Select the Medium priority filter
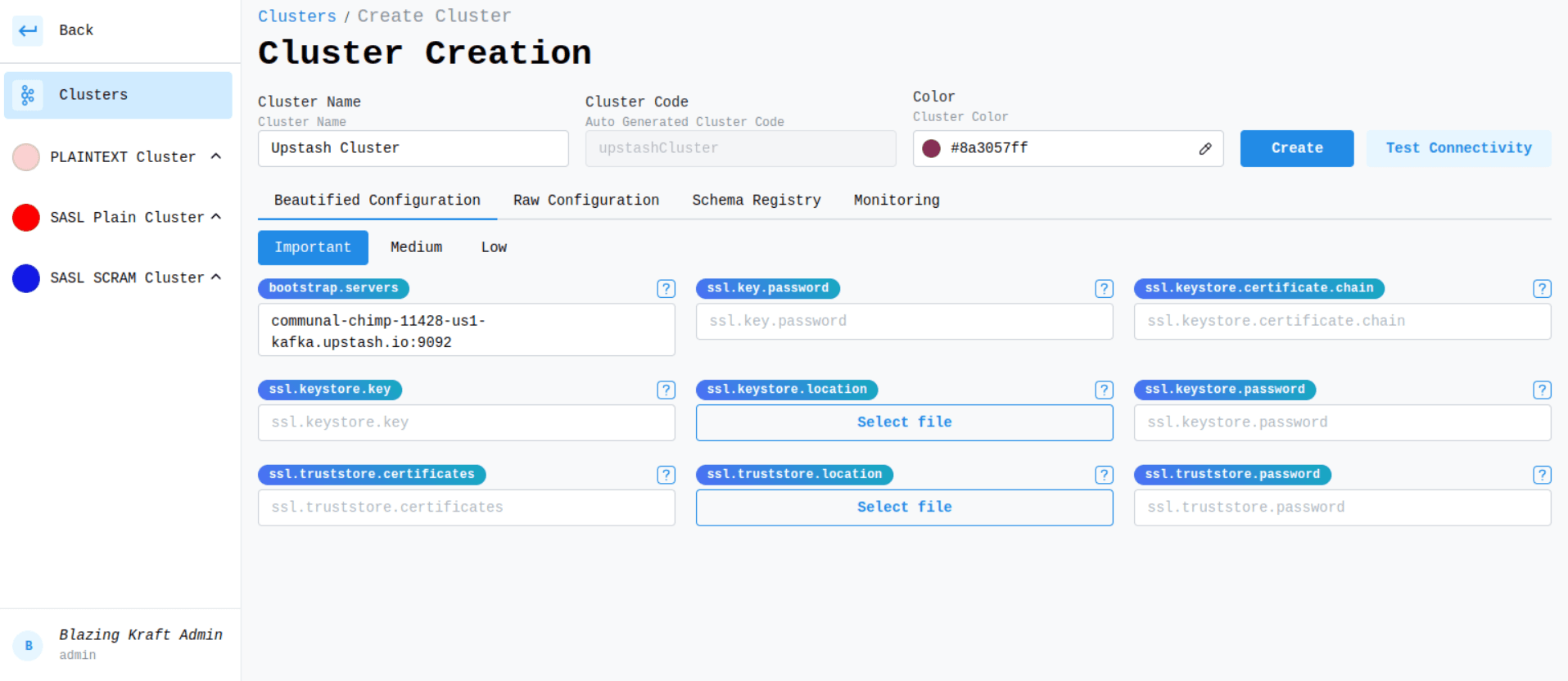Screen dimensions: 1568x681 click(x=416, y=247)
